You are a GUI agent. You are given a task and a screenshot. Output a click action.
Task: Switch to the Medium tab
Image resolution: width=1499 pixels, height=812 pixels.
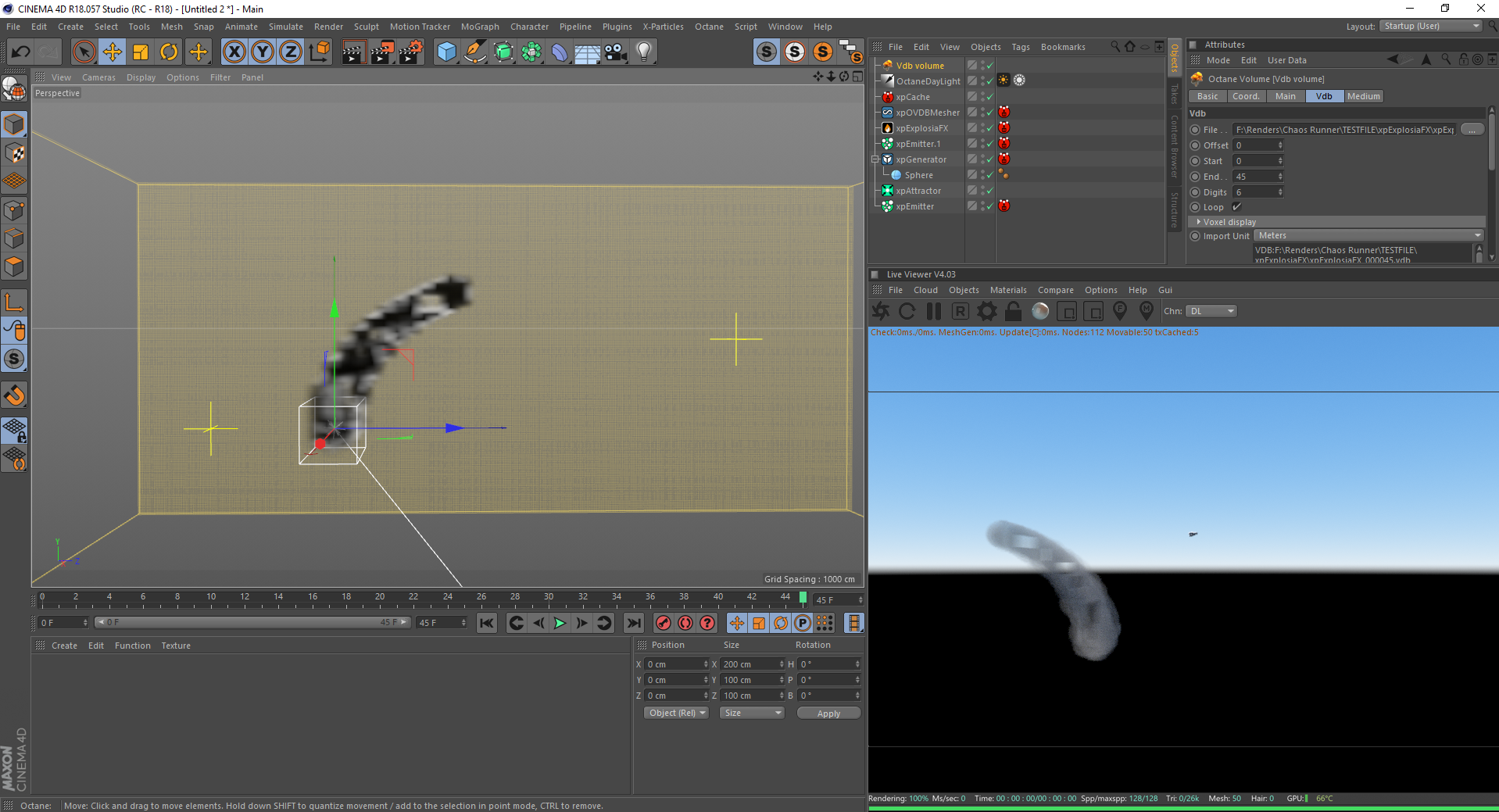pyautogui.click(x=1363, y=96)
